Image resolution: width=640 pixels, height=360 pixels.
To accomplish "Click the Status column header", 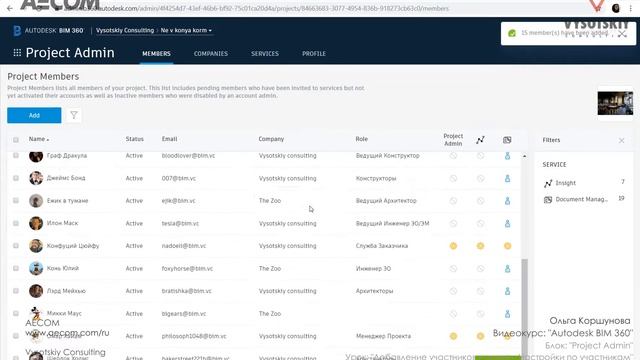I will point(135,139).
